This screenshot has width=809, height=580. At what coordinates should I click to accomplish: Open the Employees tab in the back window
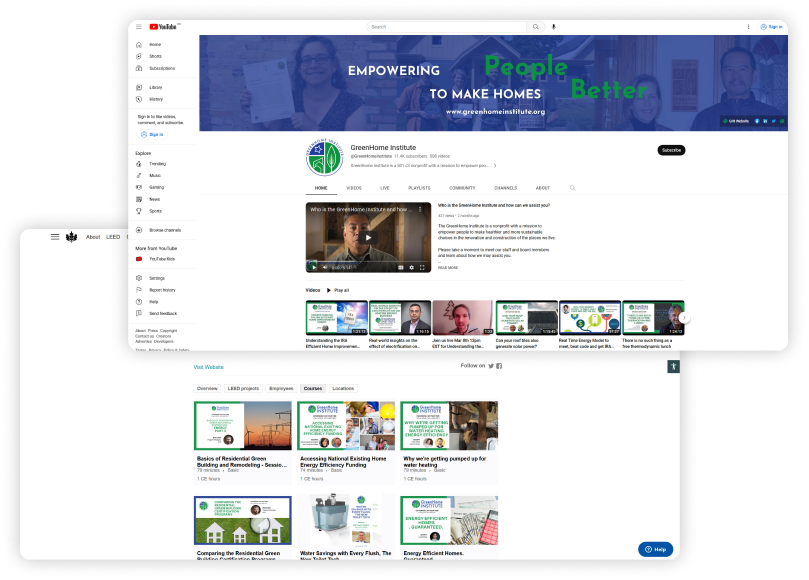tap(281, 389)
